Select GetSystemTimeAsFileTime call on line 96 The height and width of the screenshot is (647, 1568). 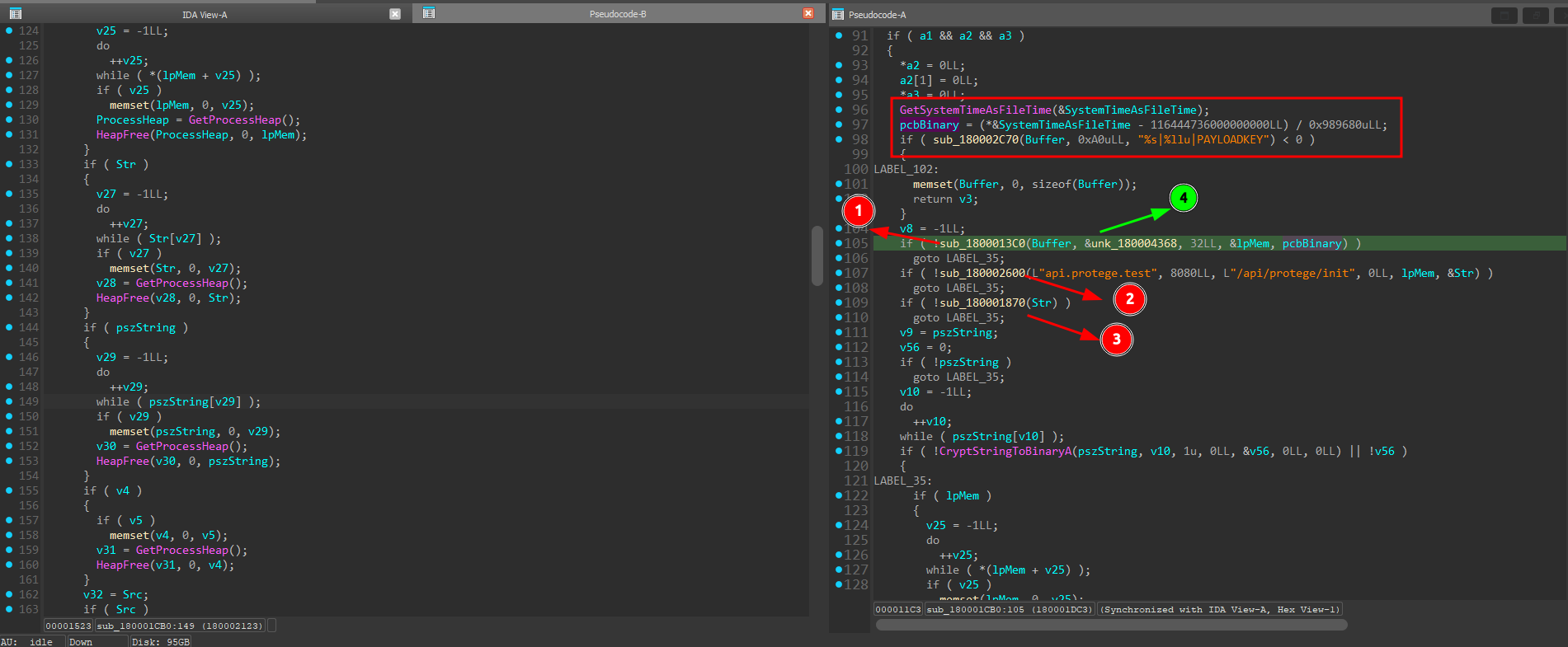(x=976, y=110)
